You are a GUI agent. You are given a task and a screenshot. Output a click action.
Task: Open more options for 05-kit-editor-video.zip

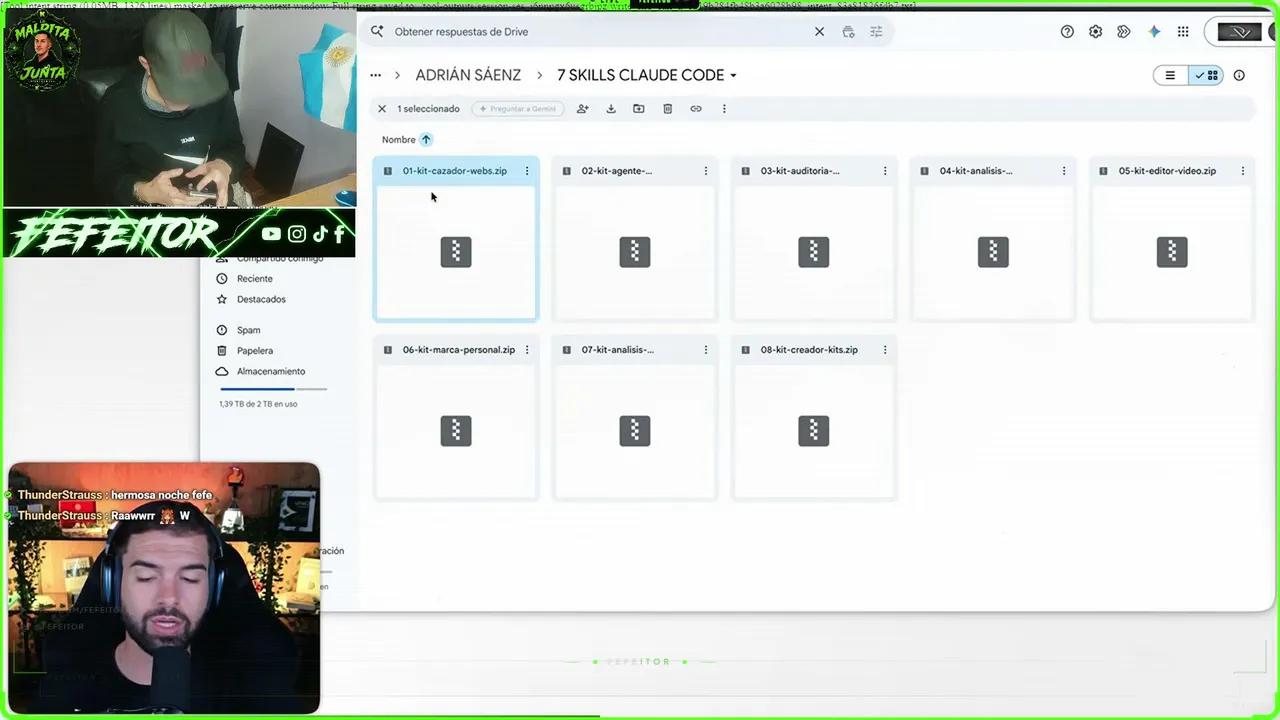1243,171
